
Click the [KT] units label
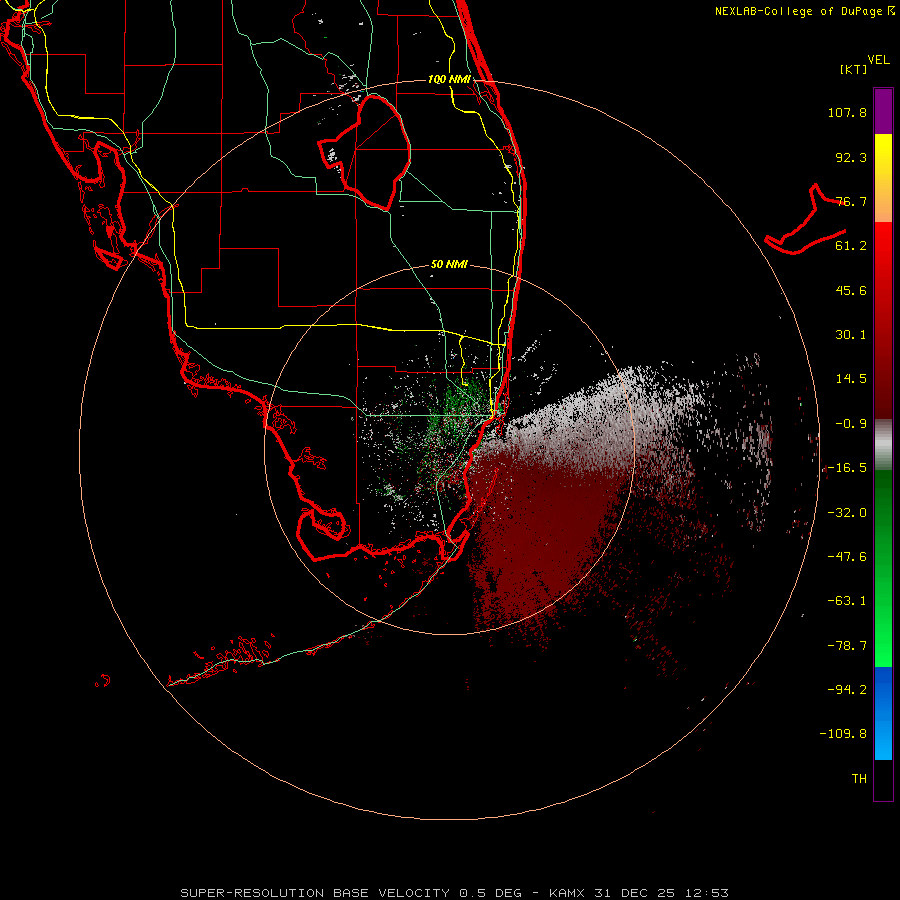tap(853, 69)
